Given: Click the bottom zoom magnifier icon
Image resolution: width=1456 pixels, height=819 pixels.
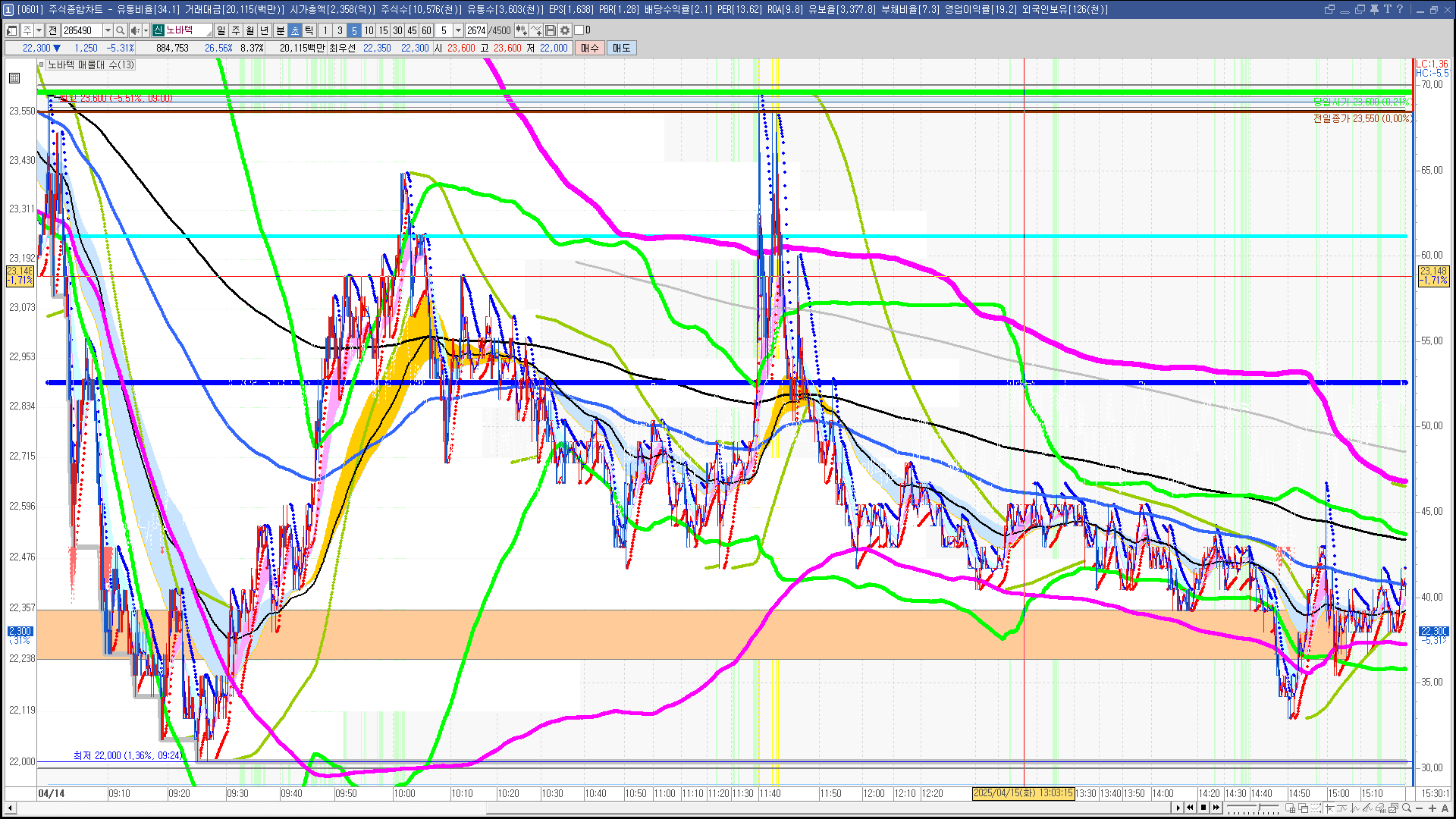Looking at the screenshot, I should 1406,808.
